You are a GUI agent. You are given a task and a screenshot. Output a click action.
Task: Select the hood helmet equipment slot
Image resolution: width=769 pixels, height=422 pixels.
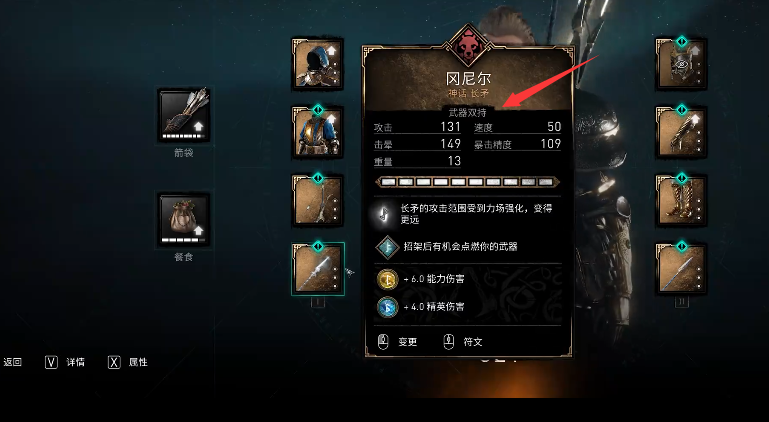point(317,64)
